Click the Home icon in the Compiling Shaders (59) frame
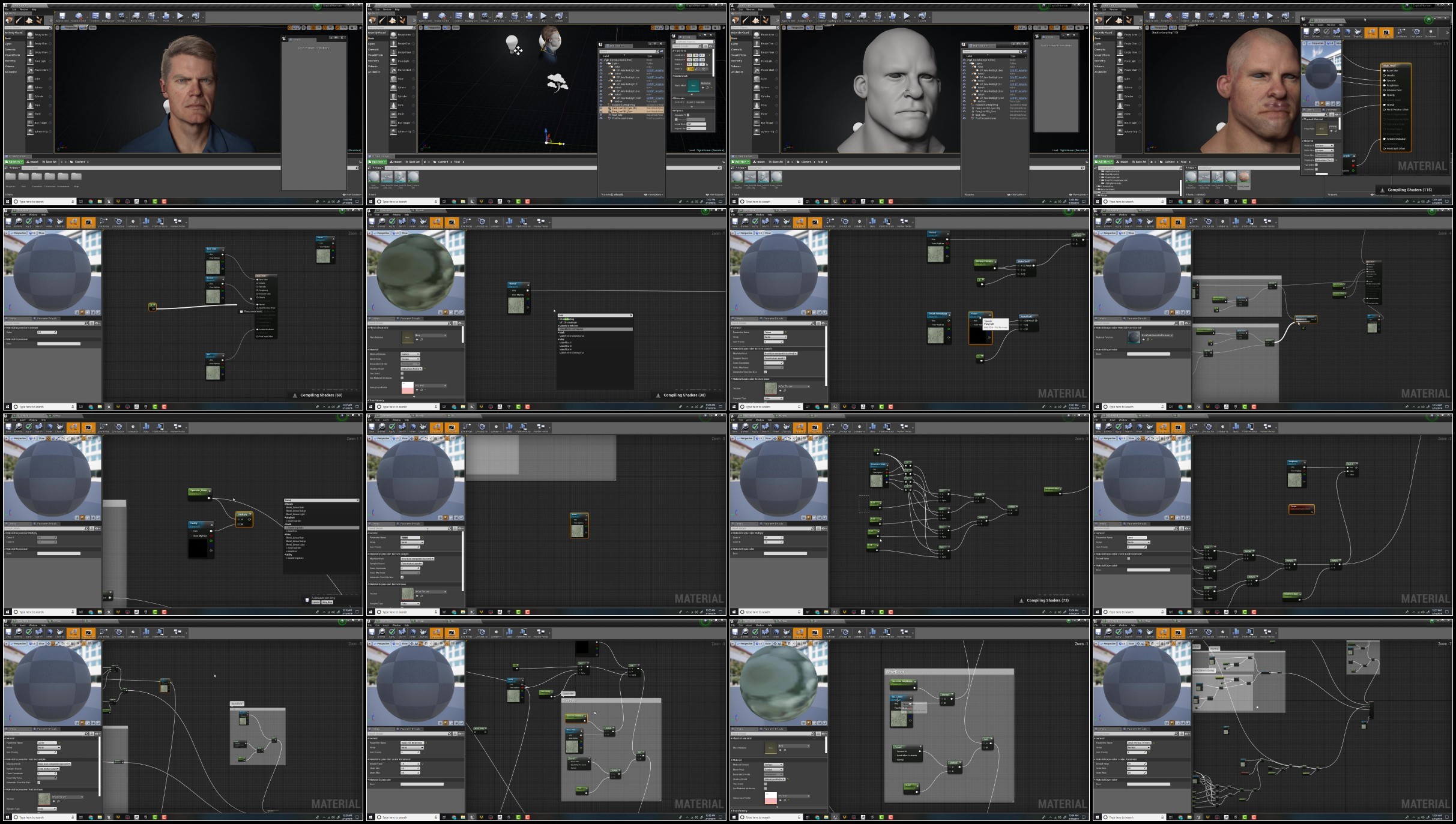 point(49,221)
